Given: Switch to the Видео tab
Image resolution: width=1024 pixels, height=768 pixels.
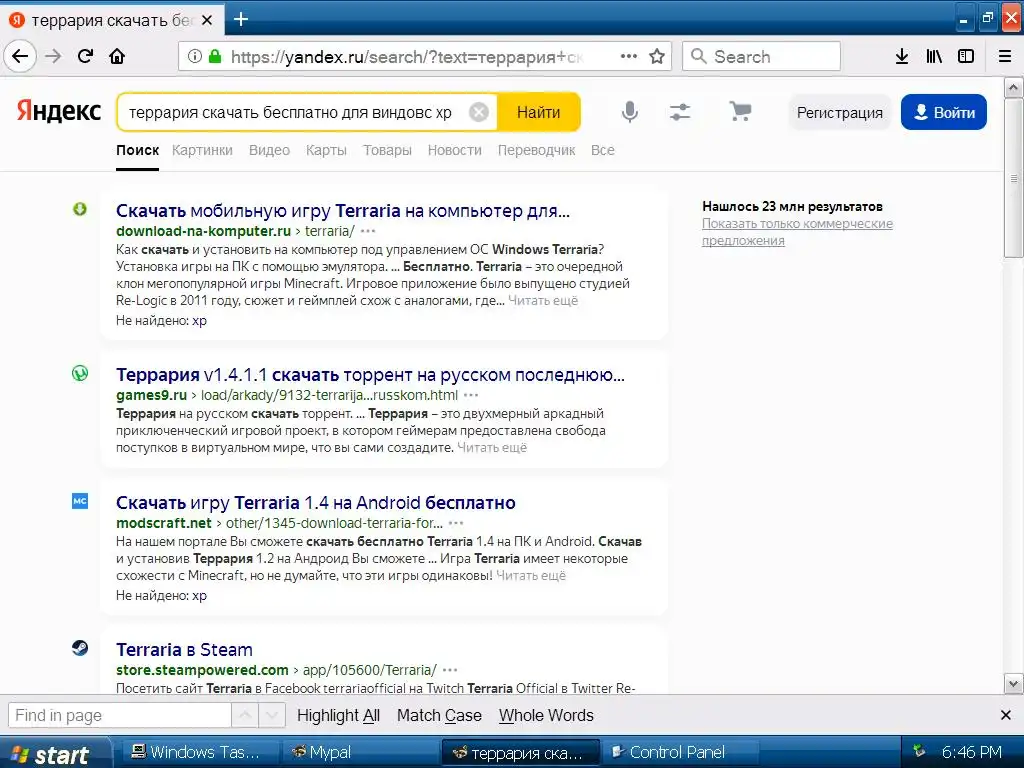Looking at the screenshot, I should pyautogui.click(x=269, y=150).
